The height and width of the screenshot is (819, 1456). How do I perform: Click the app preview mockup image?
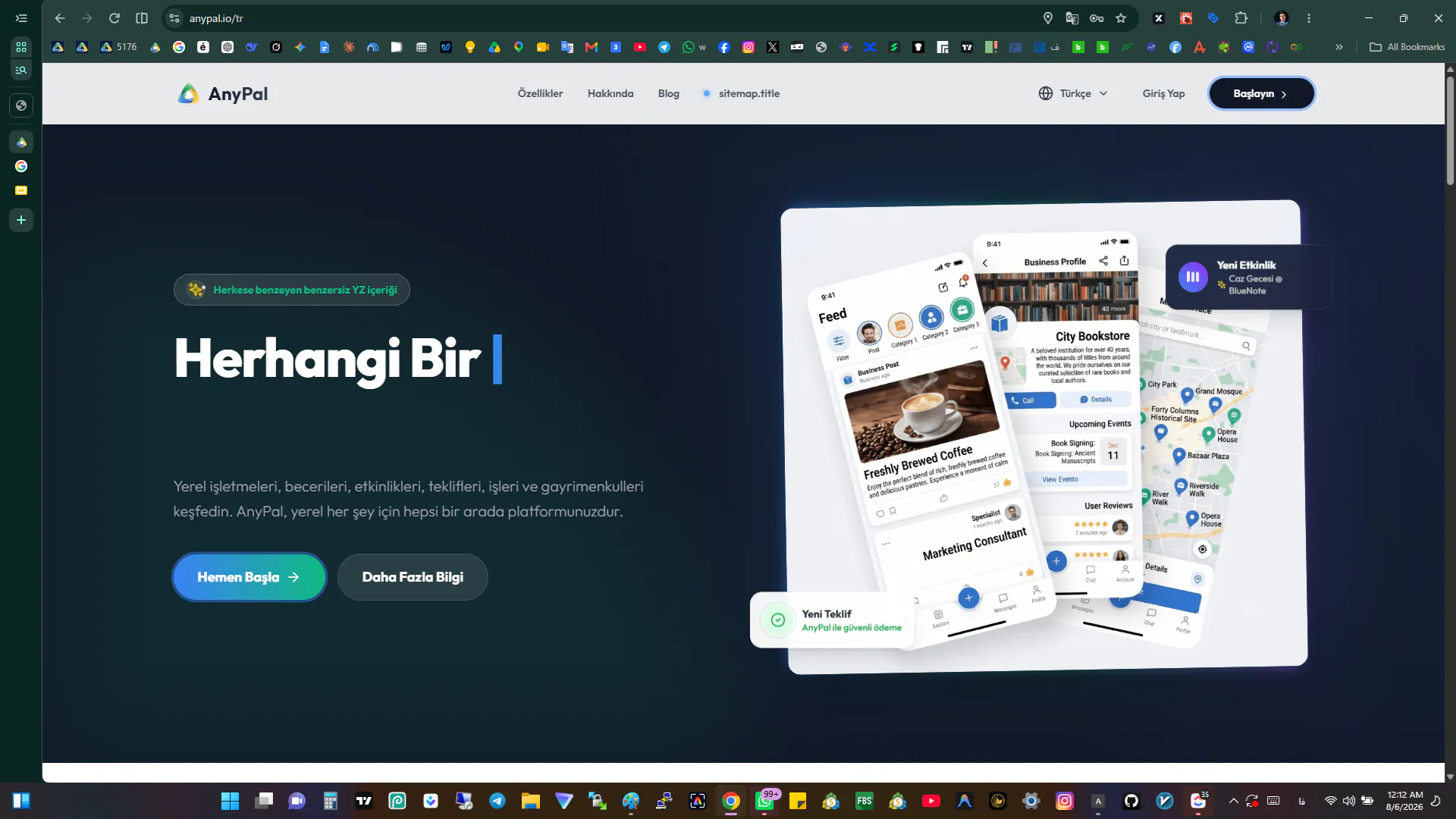click(x=1044, y=436)
